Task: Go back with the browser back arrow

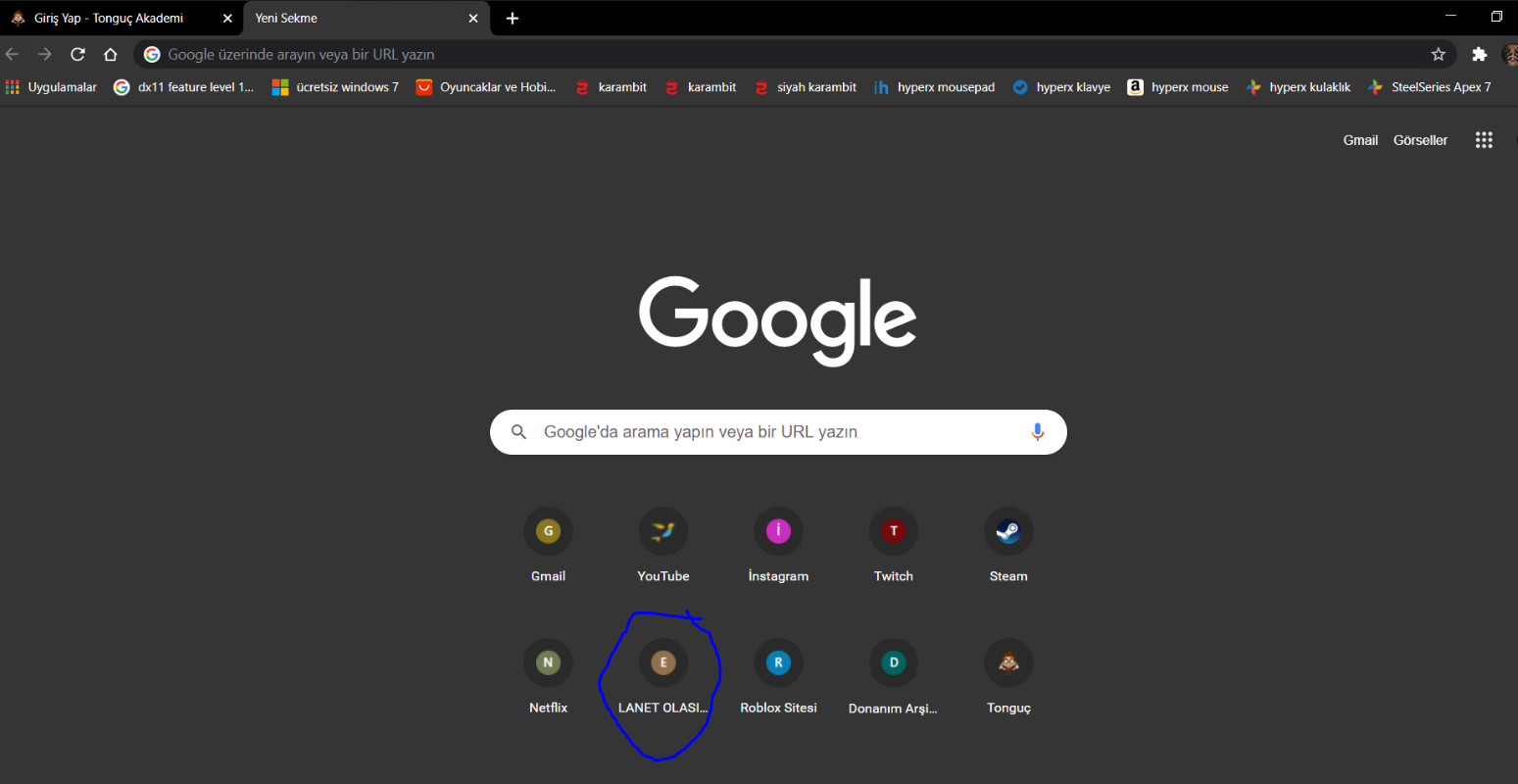Action: point(13,55)
